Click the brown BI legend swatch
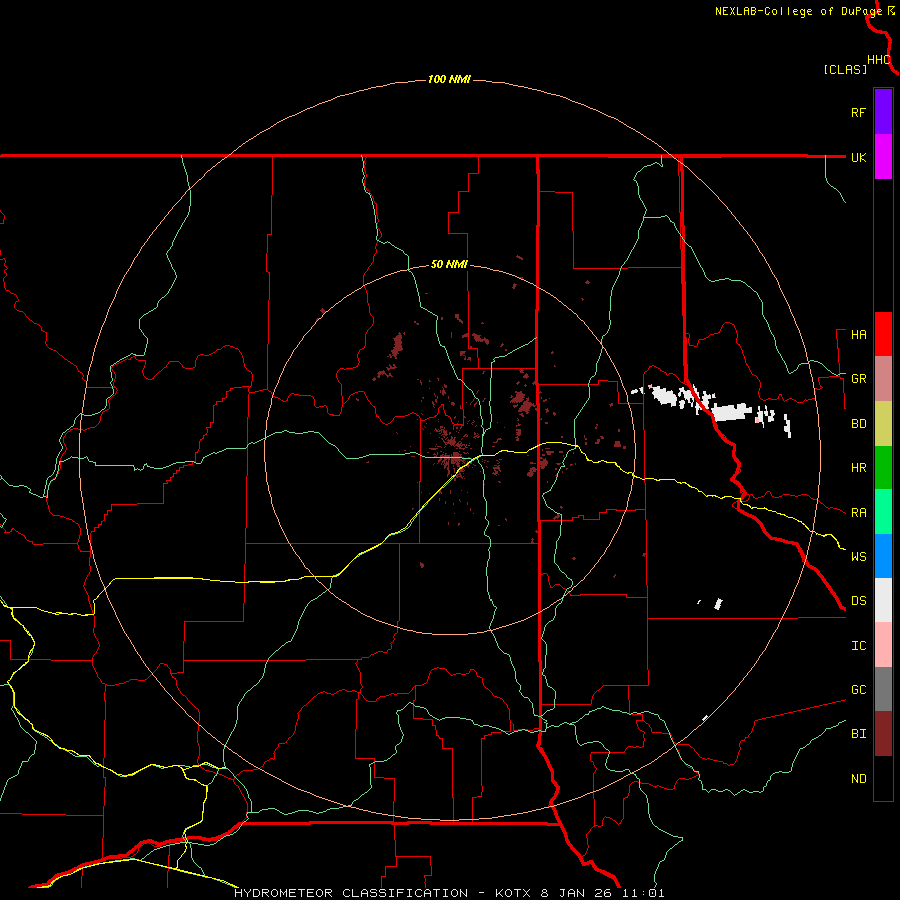The height and width of the screenshot is (900, 900). [883, 734]
